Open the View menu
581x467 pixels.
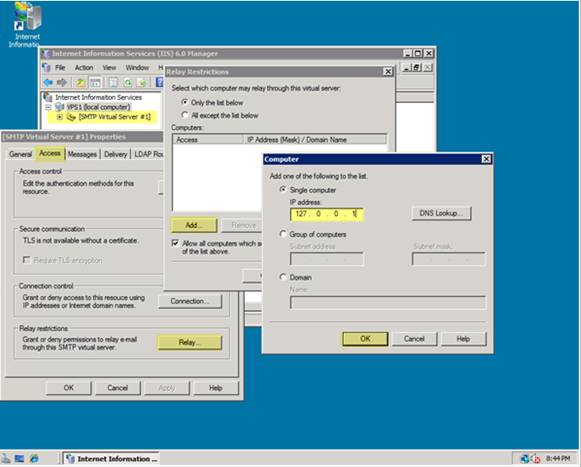pos(109,67)
